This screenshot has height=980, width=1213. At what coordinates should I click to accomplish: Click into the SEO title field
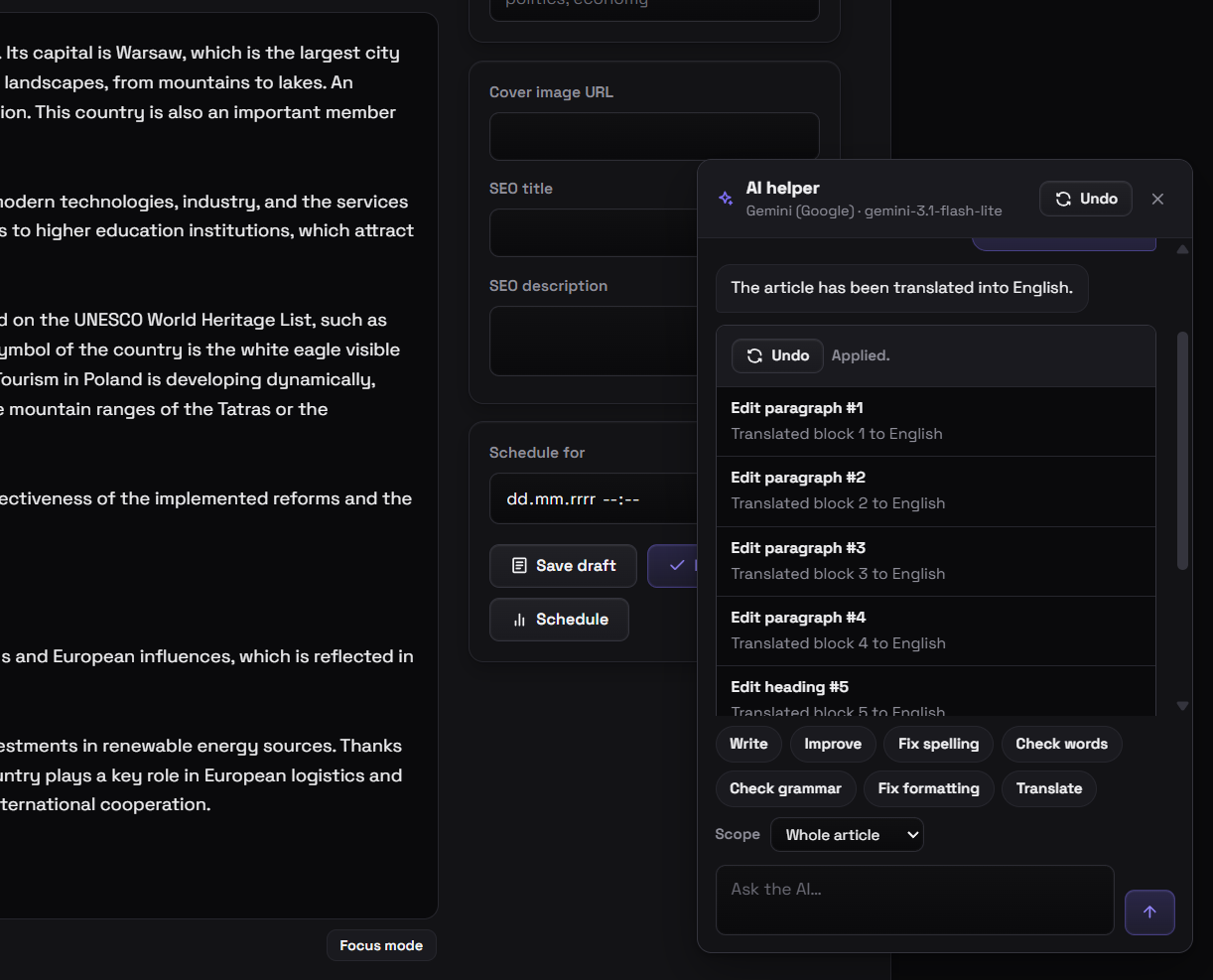[x=594, y=232]
